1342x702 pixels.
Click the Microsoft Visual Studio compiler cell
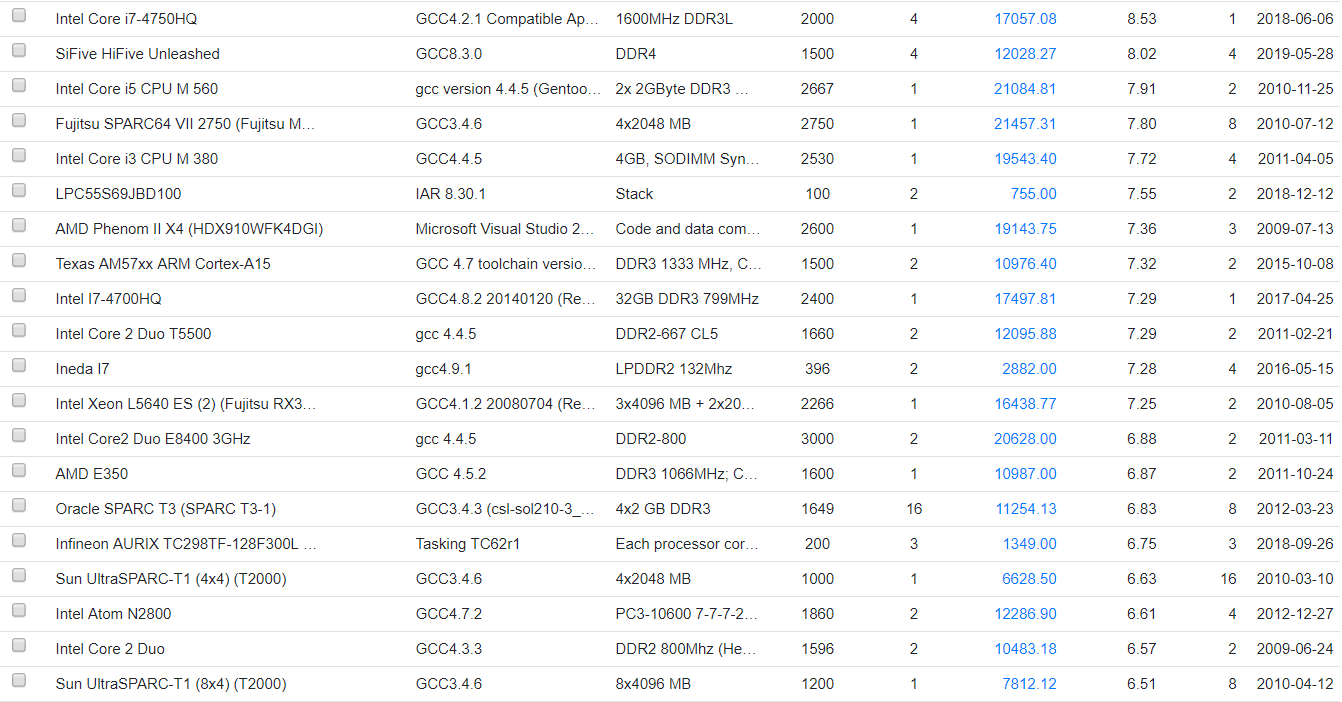tap(505, 229)
